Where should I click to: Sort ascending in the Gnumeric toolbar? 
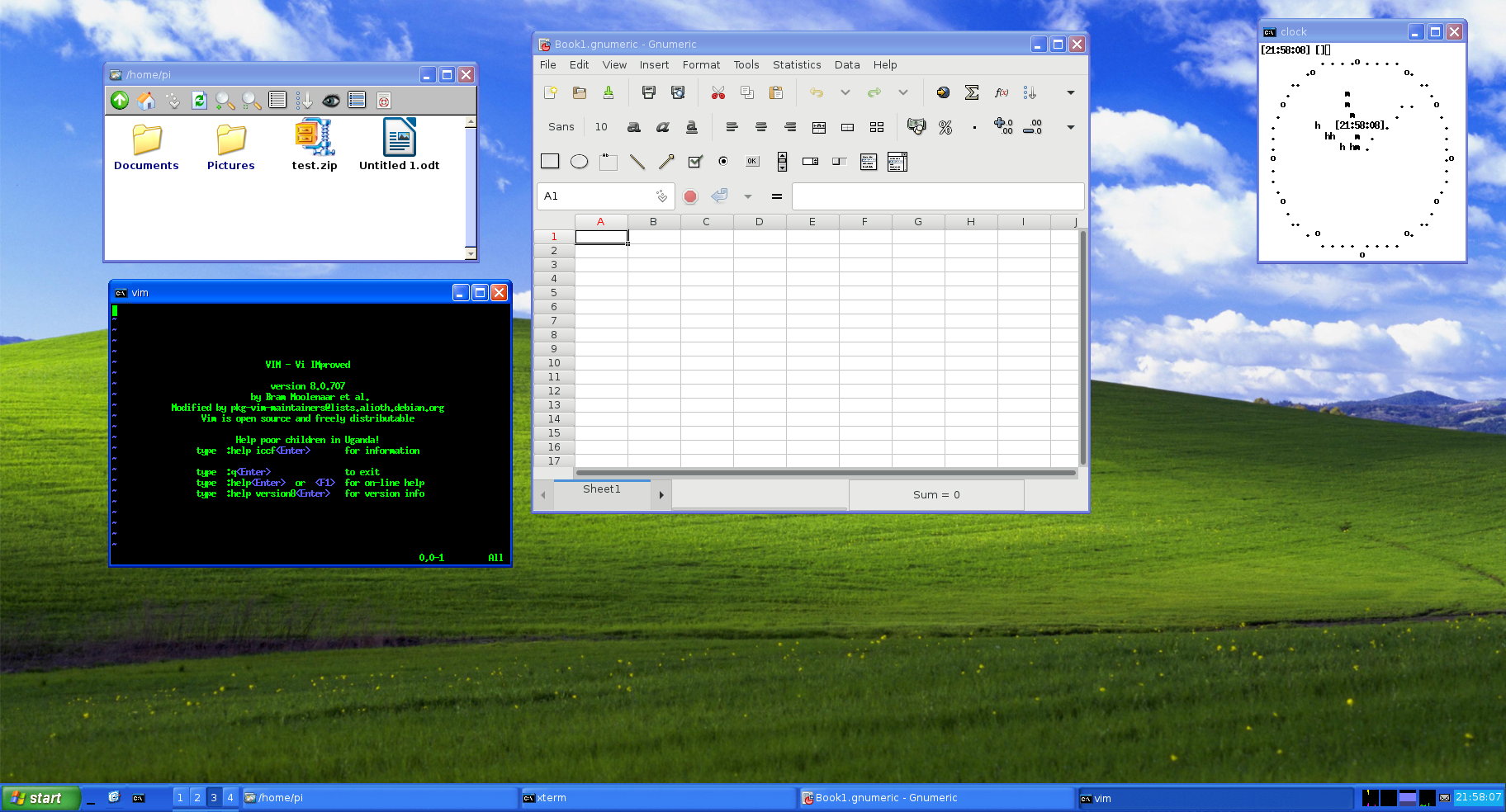(1030, 92)
